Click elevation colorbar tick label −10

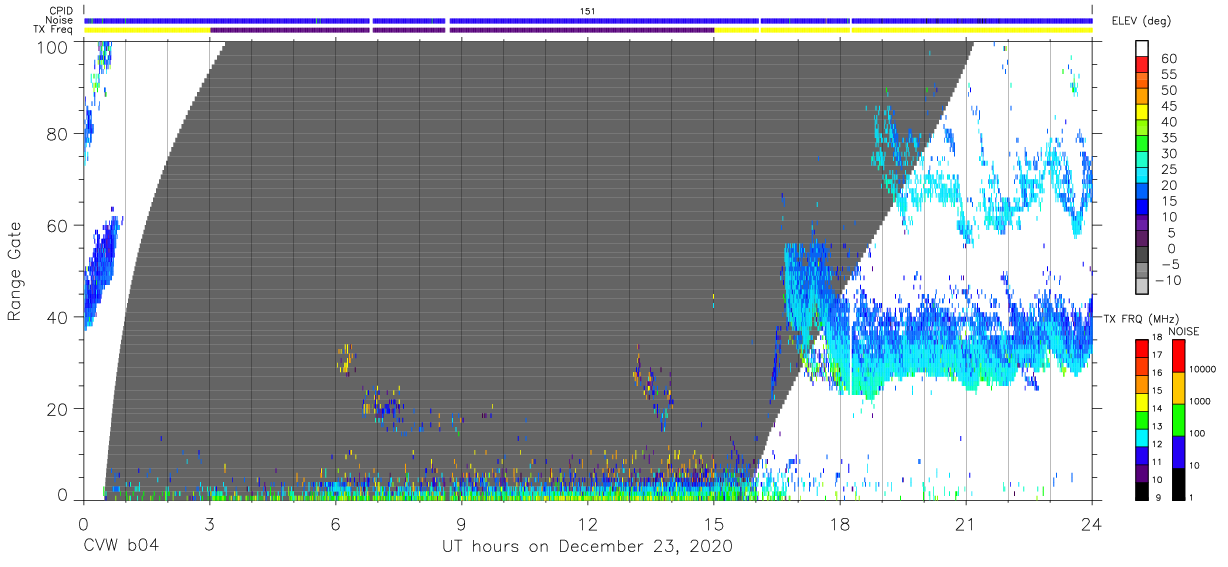pyautogui.click(x=1166, y=280)
